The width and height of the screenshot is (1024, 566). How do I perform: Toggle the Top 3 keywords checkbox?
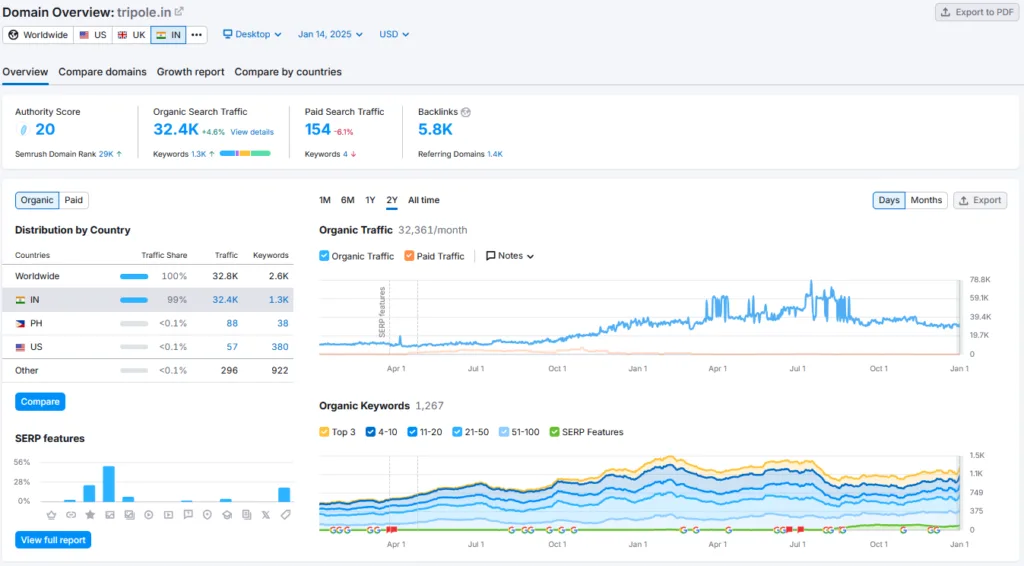pyautogui.click(x=324, y=432)
